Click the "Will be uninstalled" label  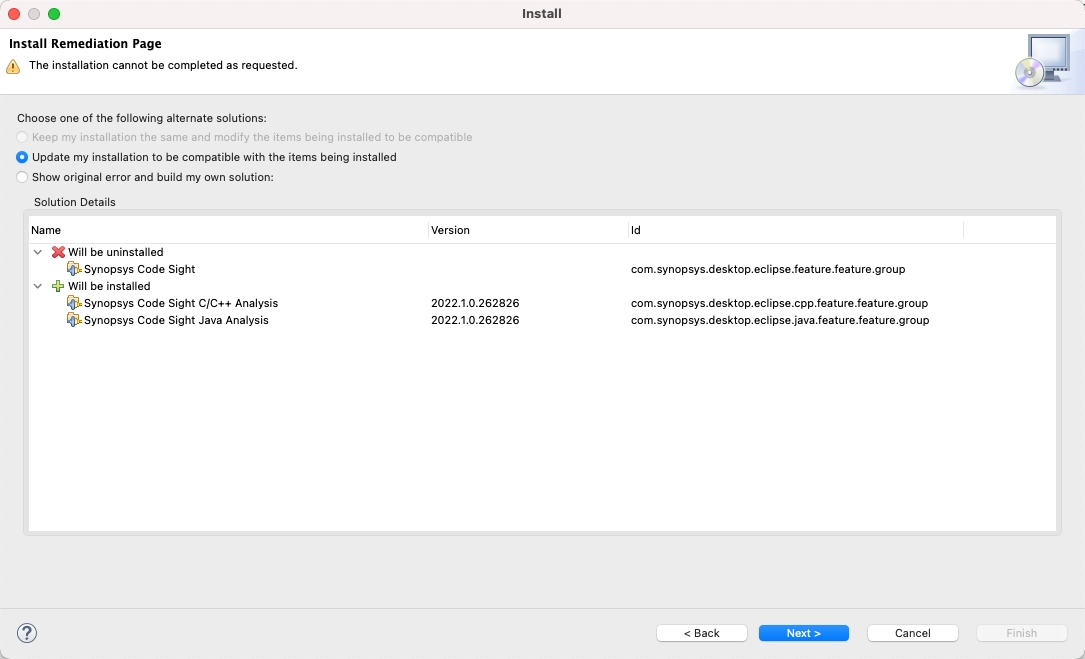116,252
